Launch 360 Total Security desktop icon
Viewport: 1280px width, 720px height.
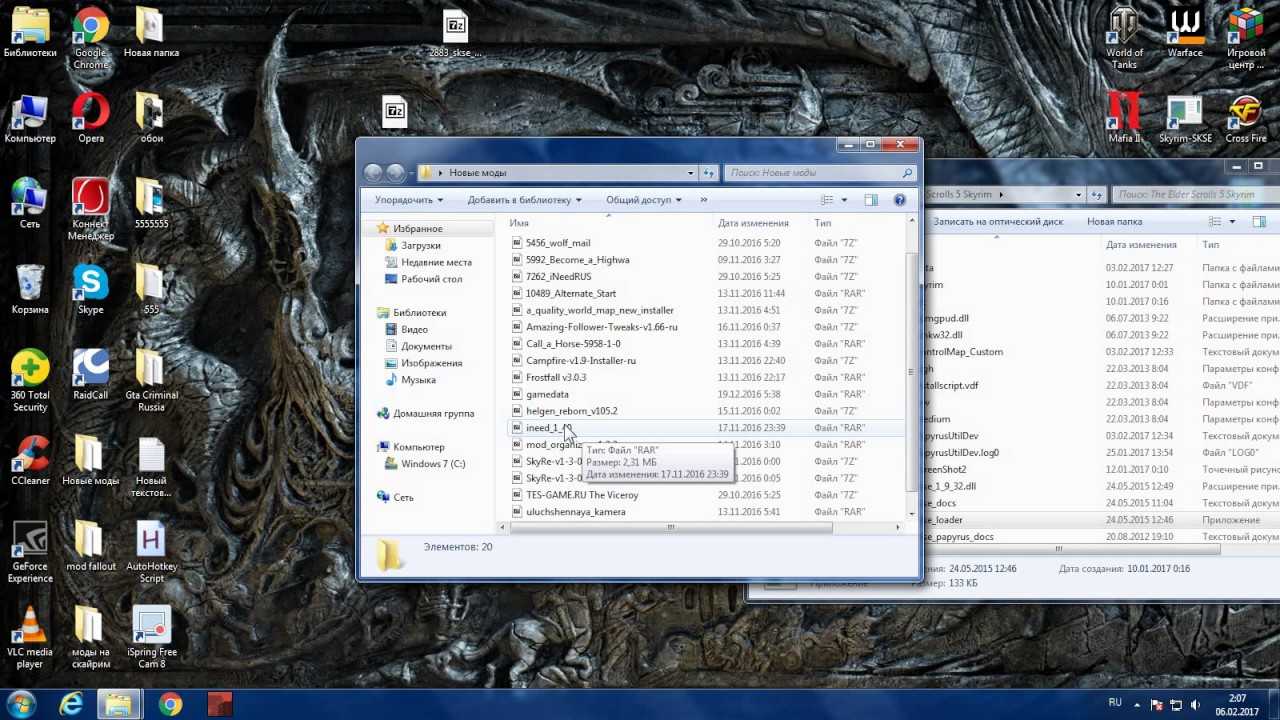tap(30, 381)
